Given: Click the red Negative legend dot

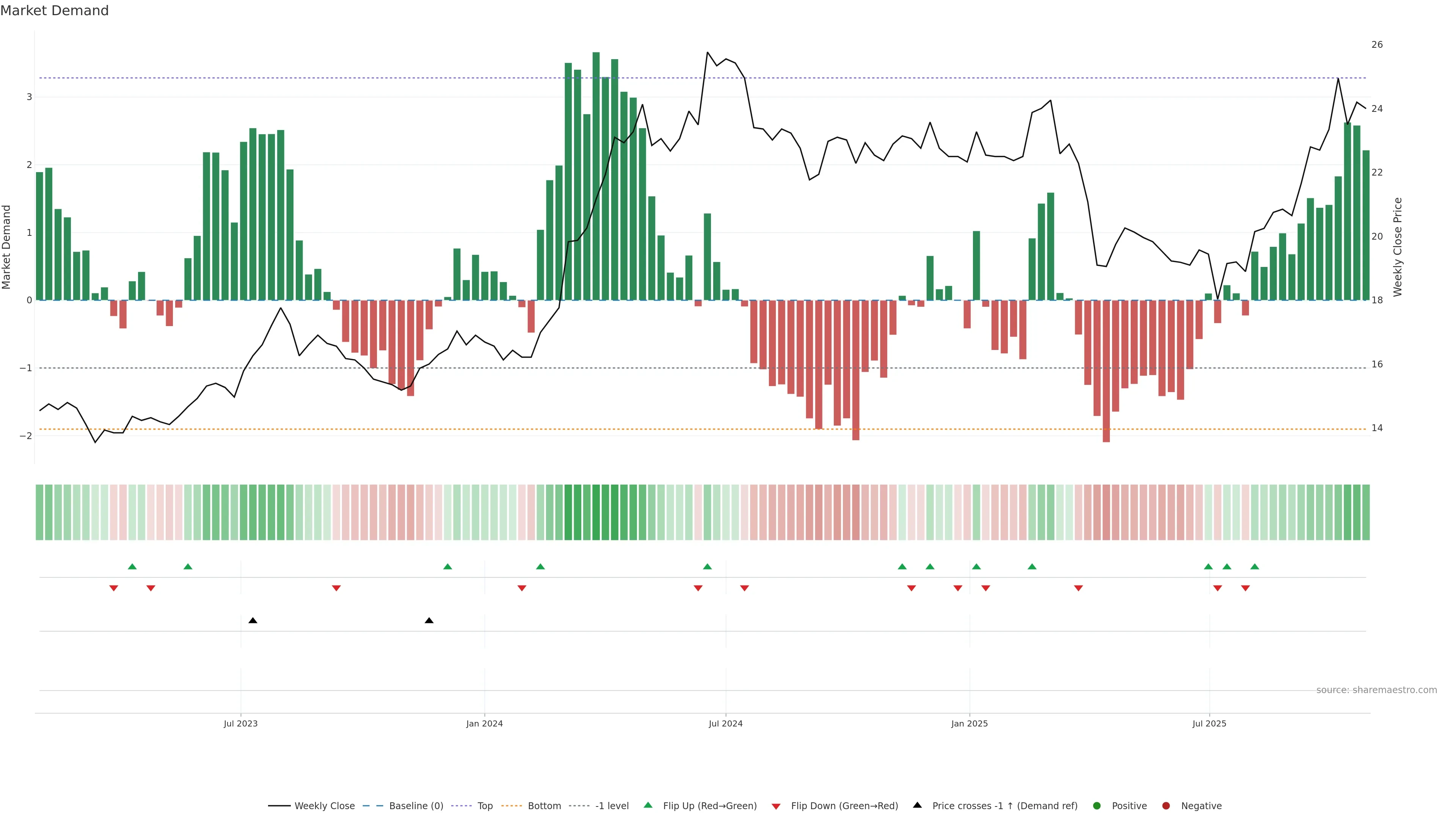Looking at the screenshot, I should pyautogui.click(x=1166, y=805).
